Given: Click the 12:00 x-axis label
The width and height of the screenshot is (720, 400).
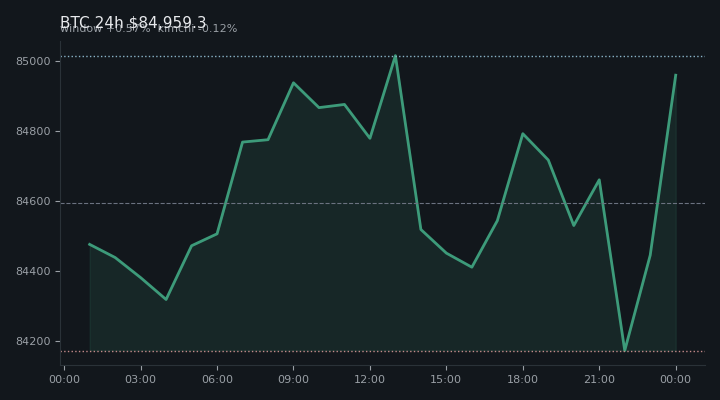Looking at the screenshot, I should point(370,379).
